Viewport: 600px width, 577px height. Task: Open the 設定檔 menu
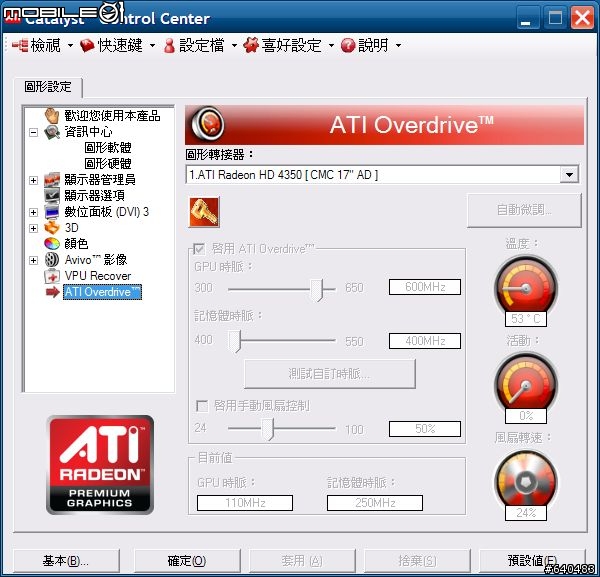click(x=201, y=45)
